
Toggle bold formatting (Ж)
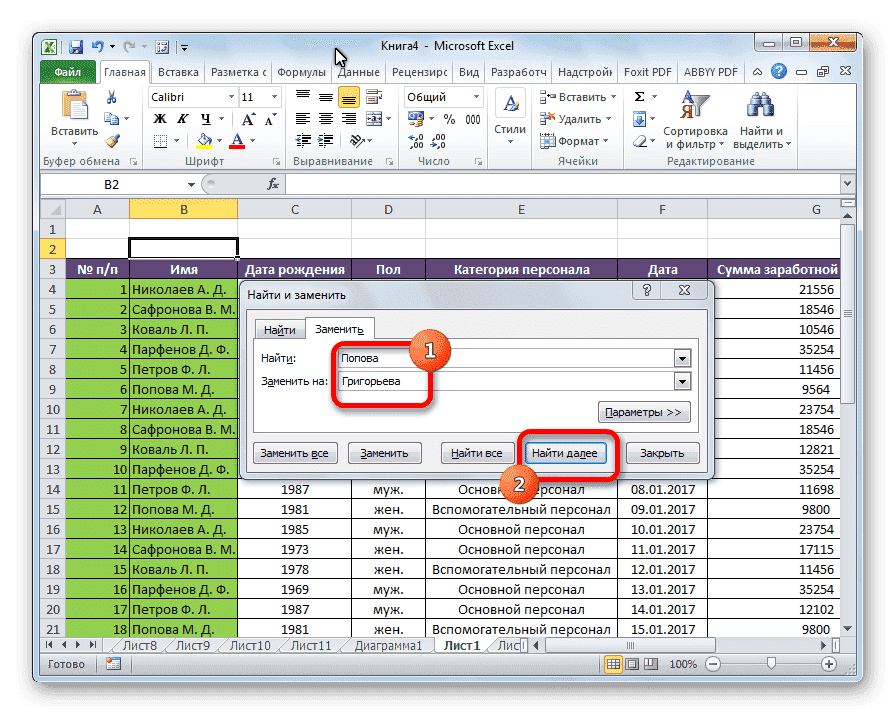click(x=159, y=118)
